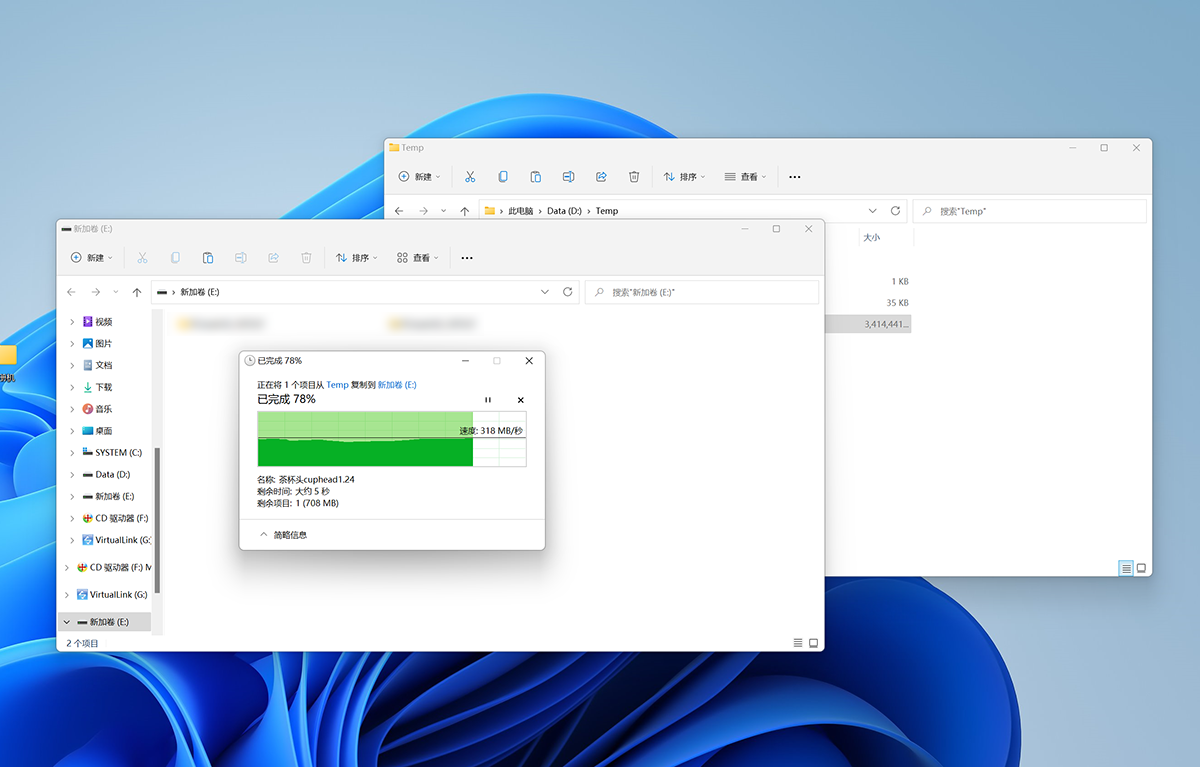Open more options ellipsis in 新加卷 (E:) window
1200x767 pixels.
pos(467,258)
